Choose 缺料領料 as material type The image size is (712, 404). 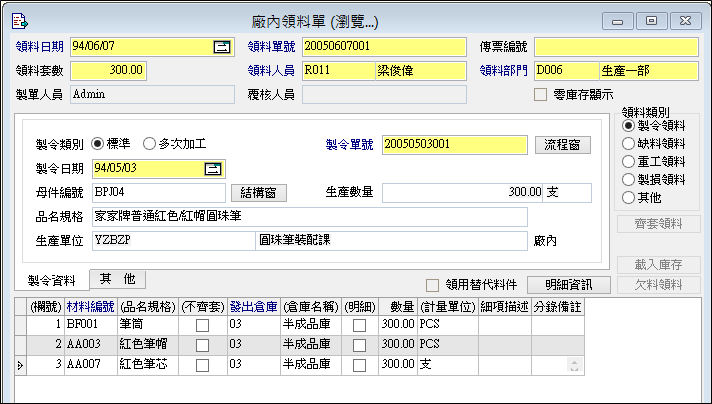[628, 143]
